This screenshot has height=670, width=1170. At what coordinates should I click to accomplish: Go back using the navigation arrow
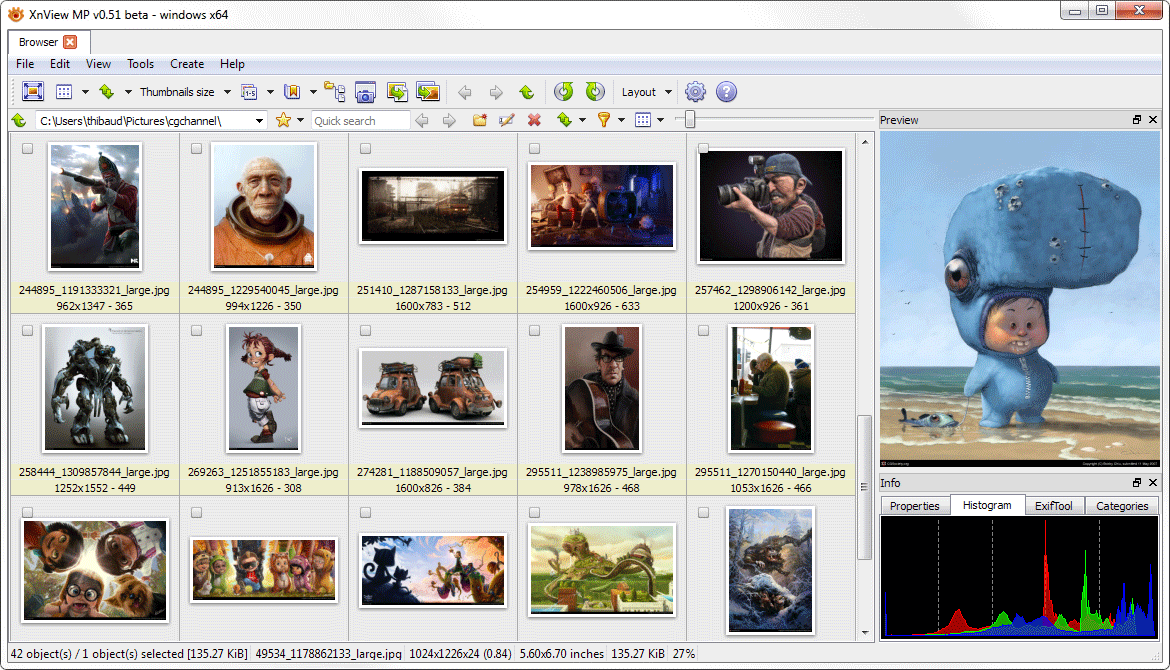pyautogui.click(x=465, y=91)
